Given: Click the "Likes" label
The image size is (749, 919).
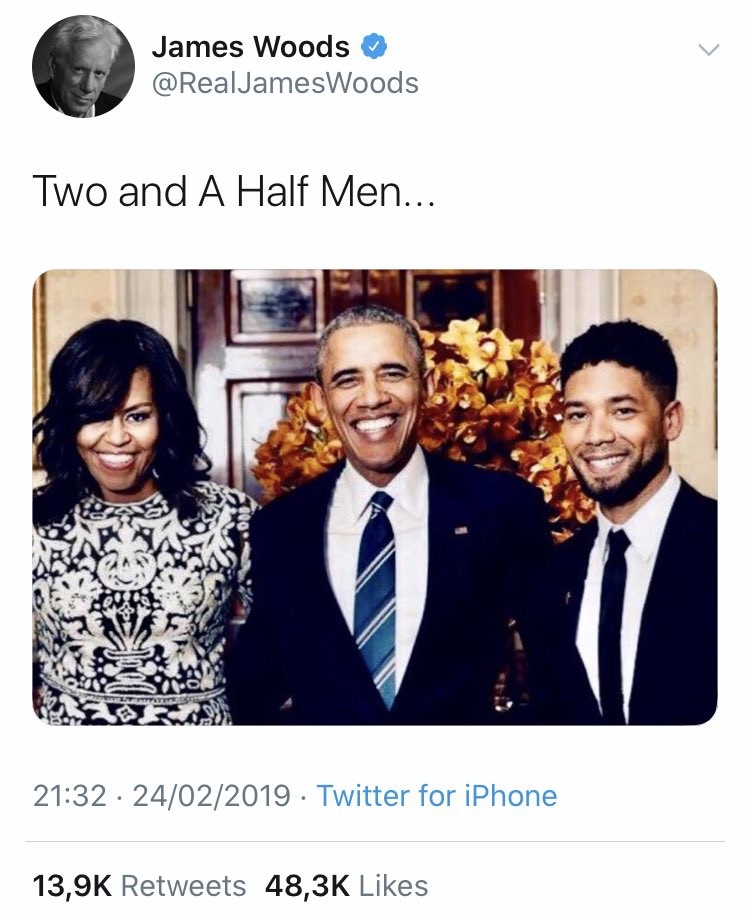Looking at the screenshot, I should pyautogui.click(x=393, y=885).
